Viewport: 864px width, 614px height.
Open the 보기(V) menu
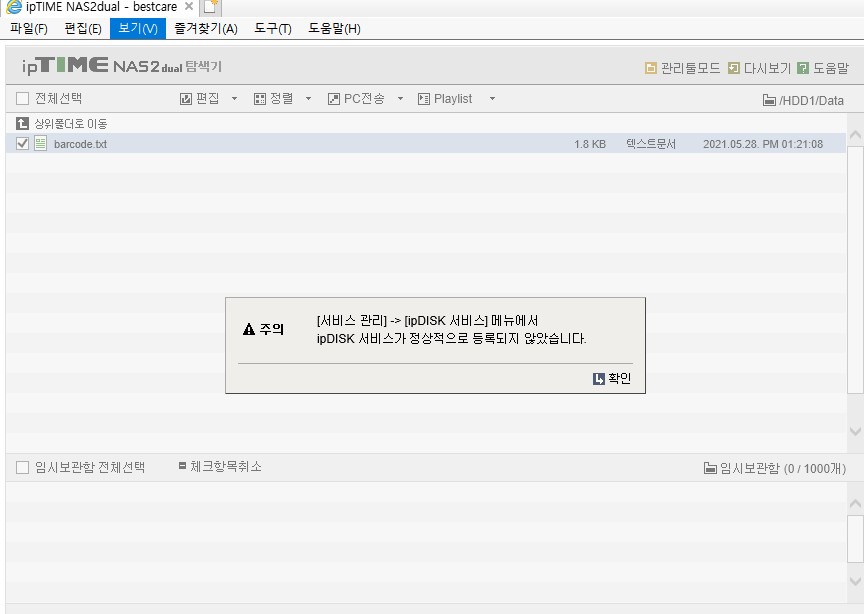(x=138, y=29)
